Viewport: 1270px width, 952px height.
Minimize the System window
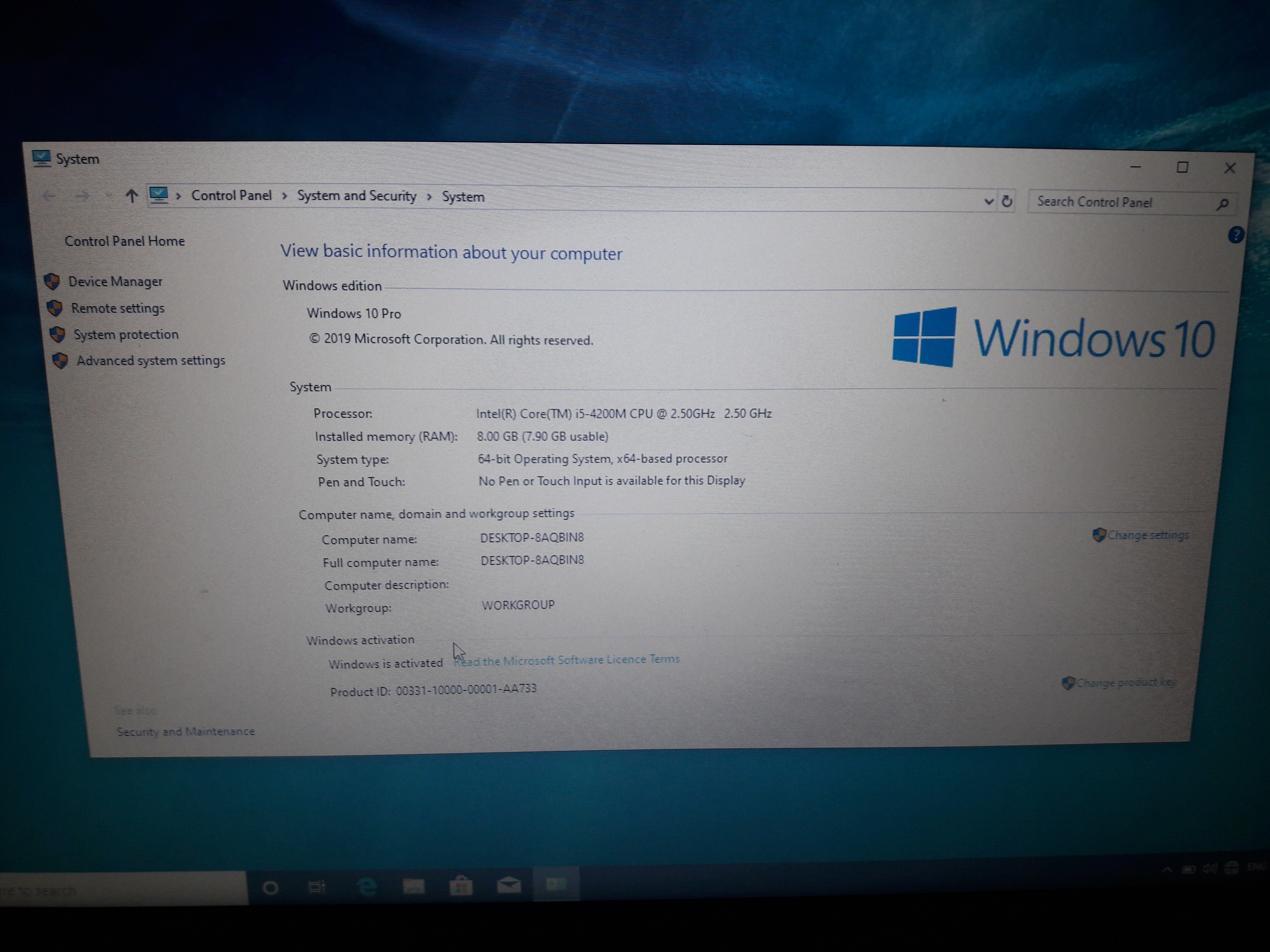(x=1135, y=166)
